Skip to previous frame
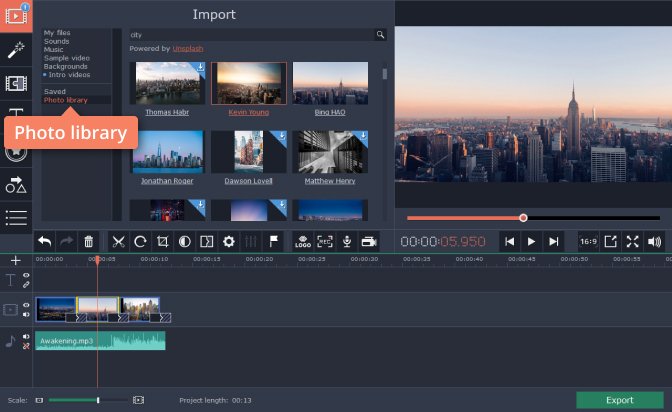672x412 pixels. point(509,242)
